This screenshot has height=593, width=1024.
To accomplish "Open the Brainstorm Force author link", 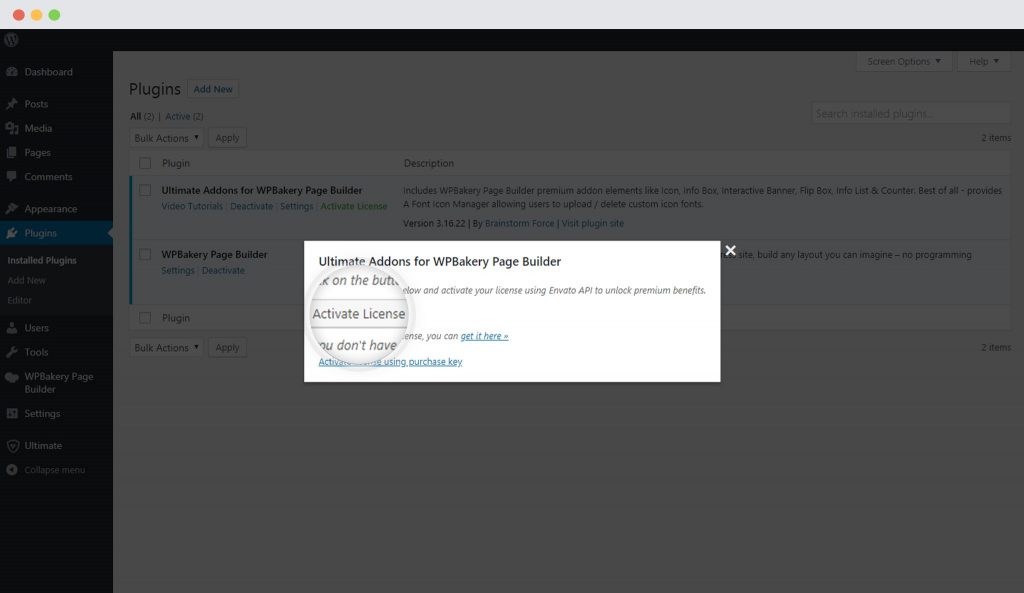I will [x=519, y=223].
